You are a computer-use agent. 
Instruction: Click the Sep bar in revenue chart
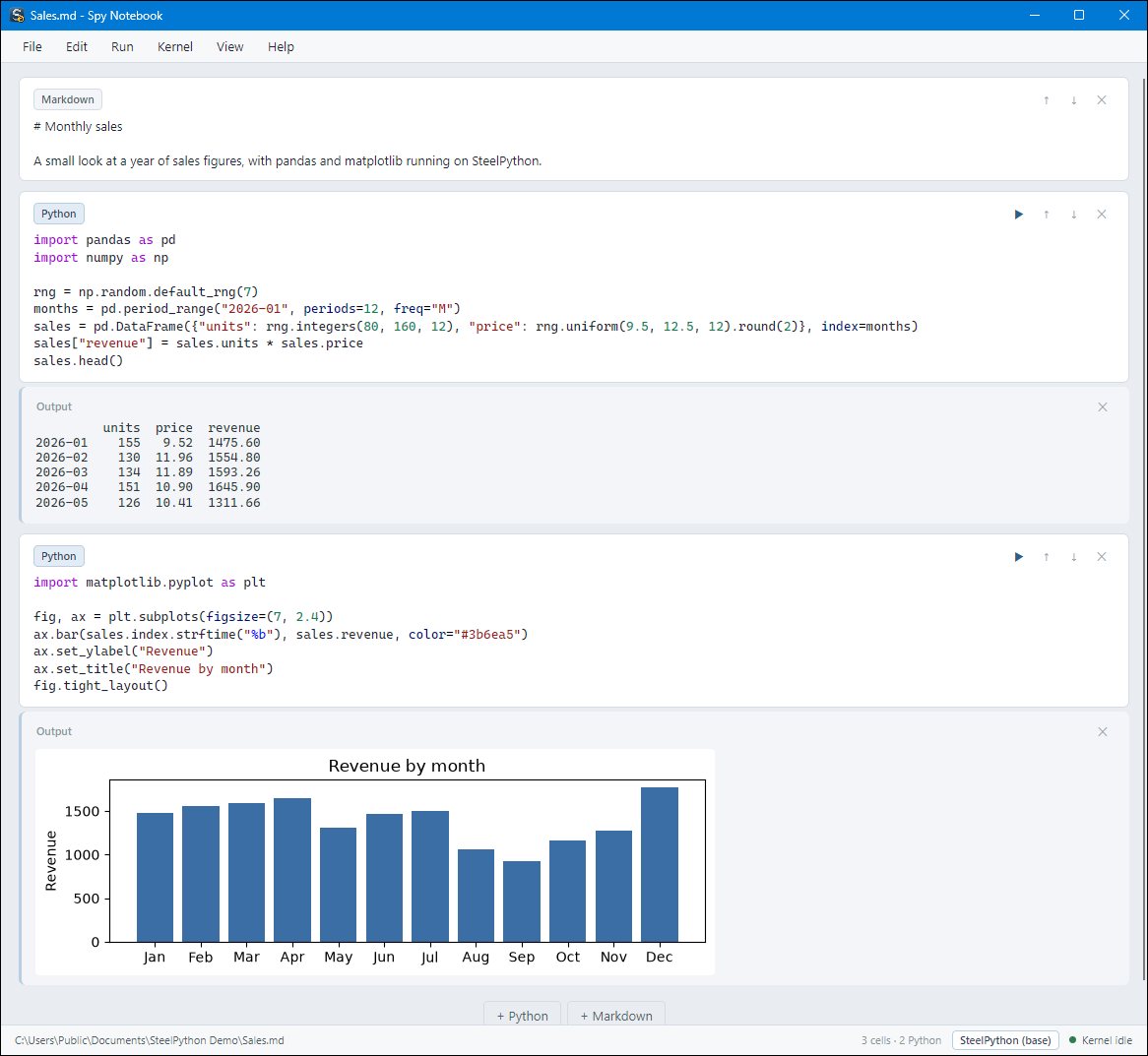(x=521, y=901)
